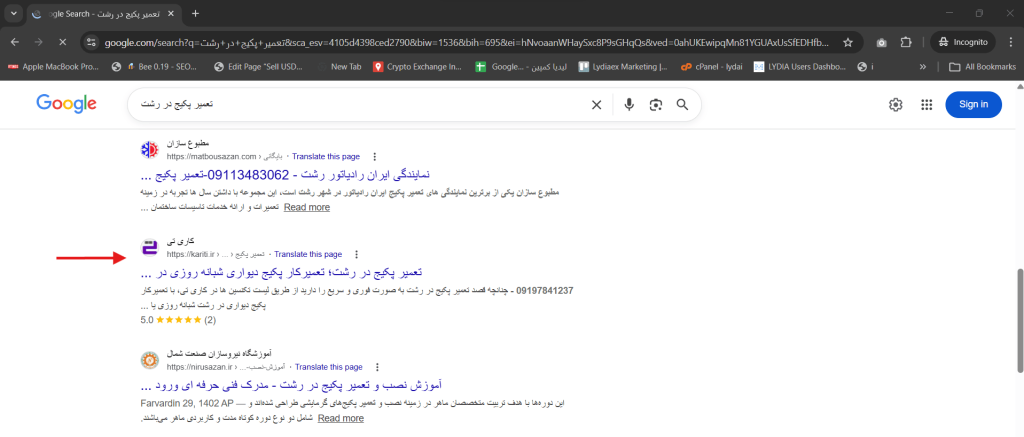Search by voice microphone icon
Viewport: 1024px width, 437px height.
(629, 105)
